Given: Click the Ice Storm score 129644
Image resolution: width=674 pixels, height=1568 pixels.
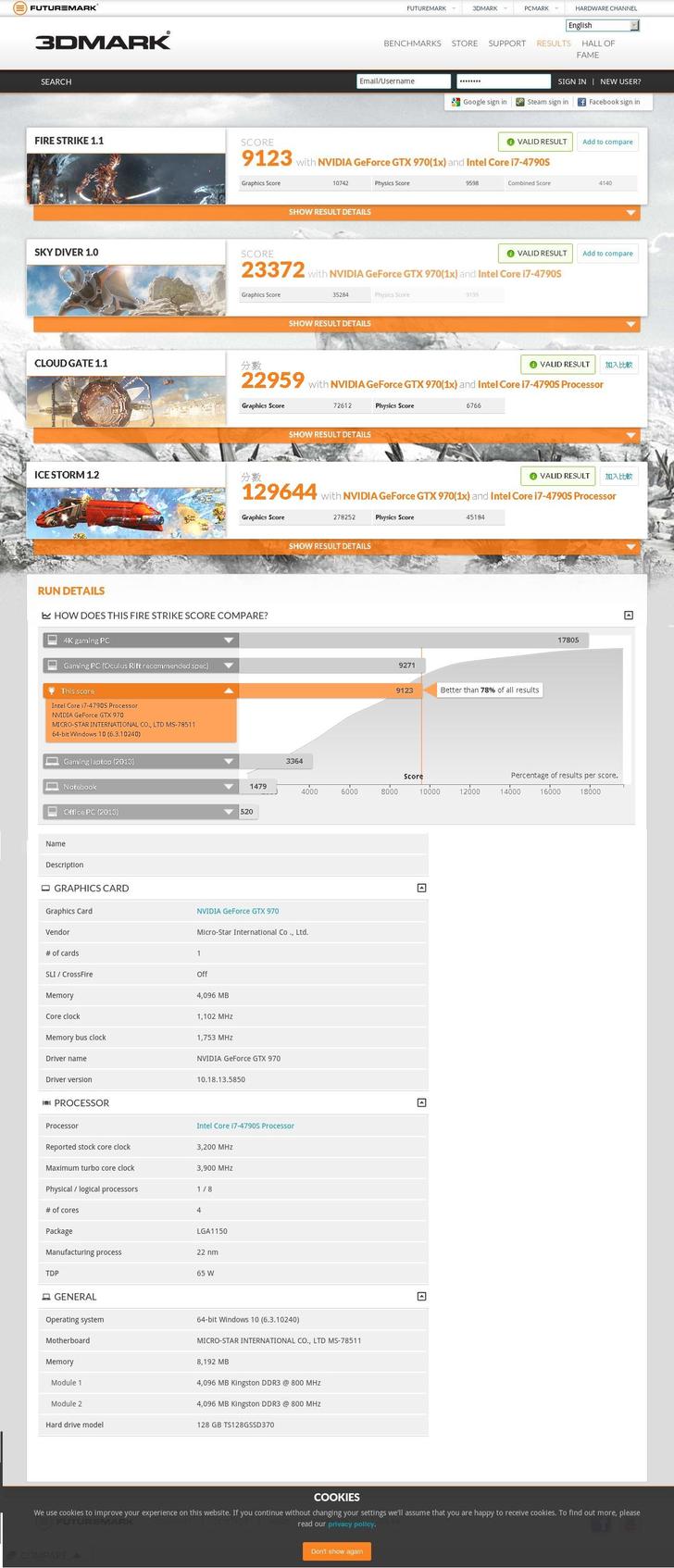Looking at the screenshot, I should coord(280,492).
